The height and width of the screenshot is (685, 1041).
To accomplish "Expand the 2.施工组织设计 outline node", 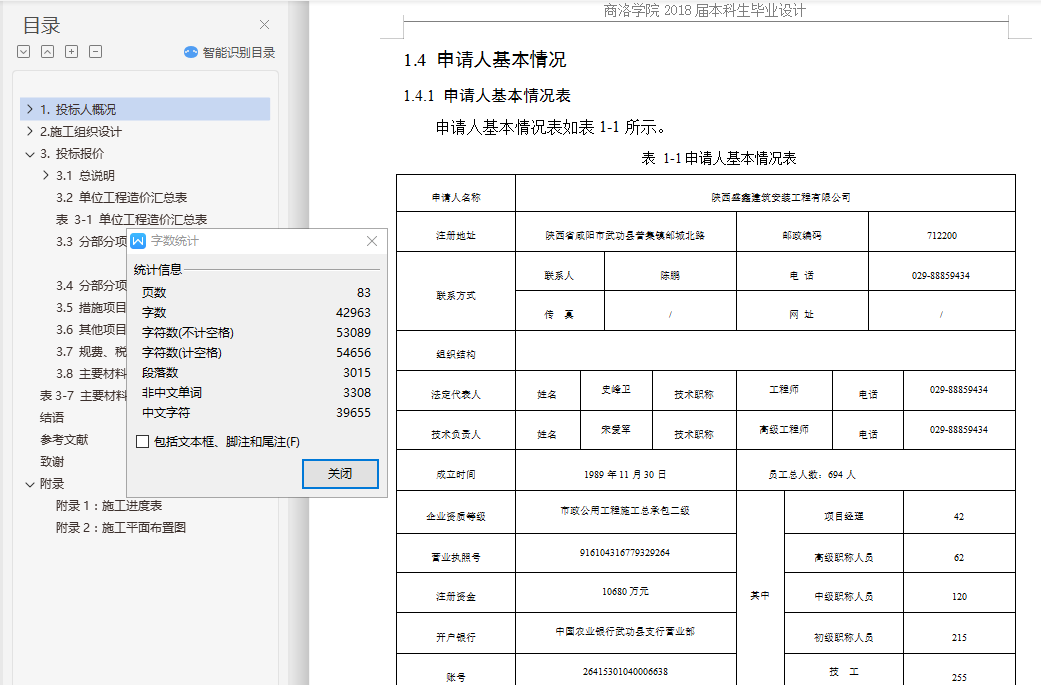I will click(x=29, y=131).
